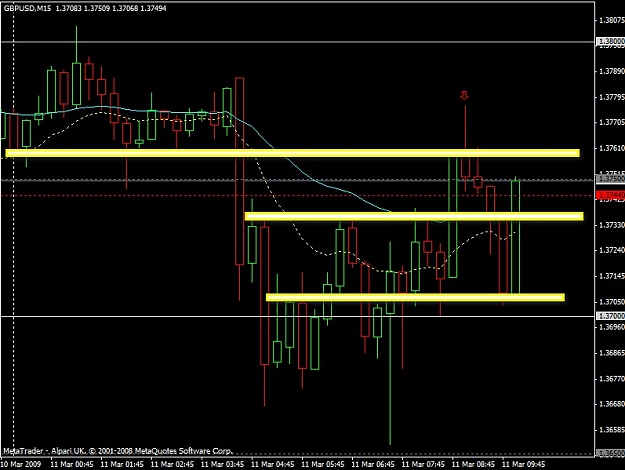Screen dimensions: 625x470
Task: Click the 1.38075 price axis label
Action: [612, 20]
